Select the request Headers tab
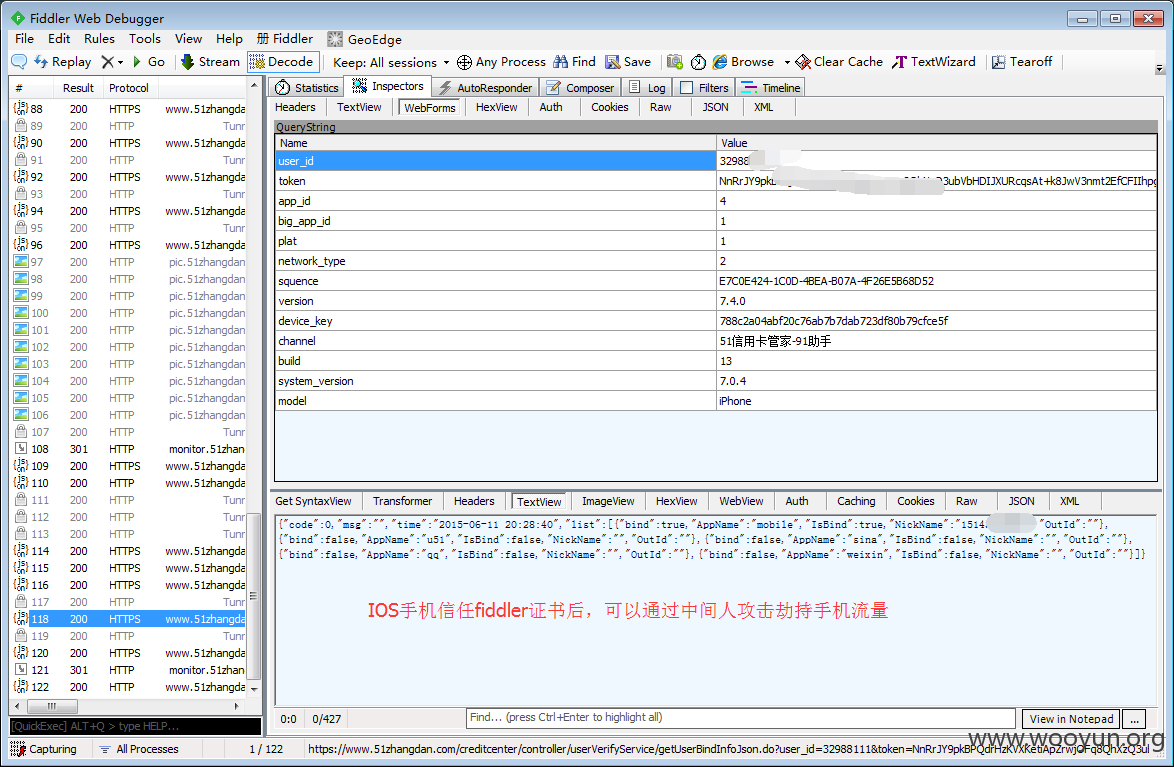The width and height of the screenshot is (1174, 767). tap(295, 107)
